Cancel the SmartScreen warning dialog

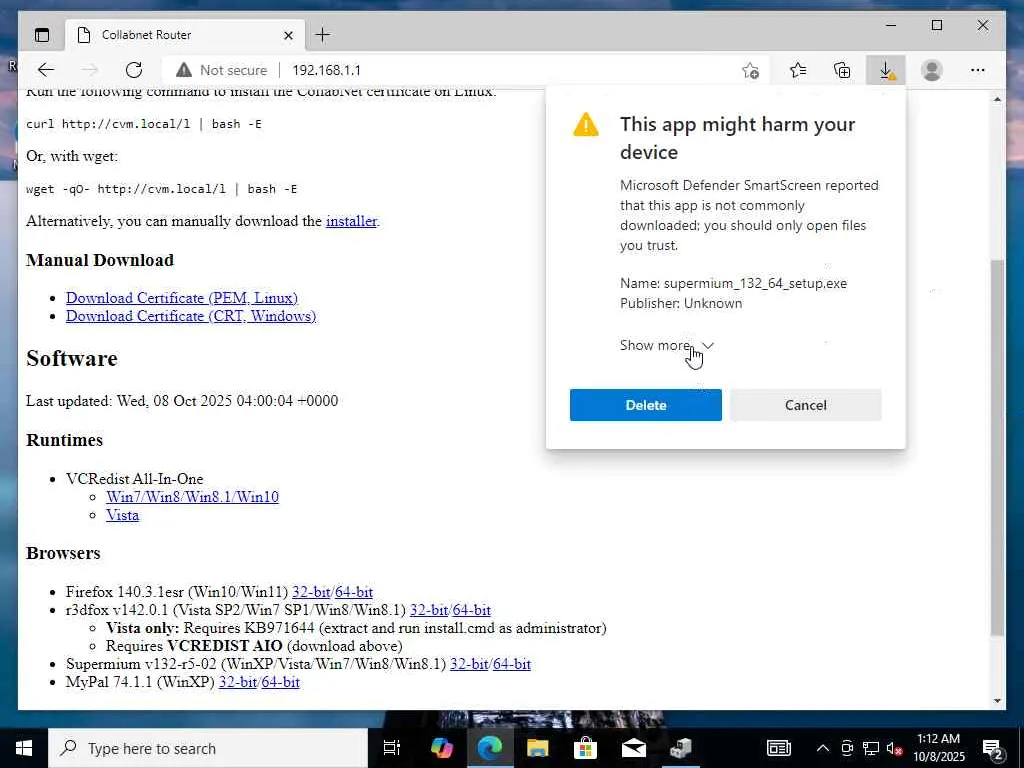(x=805, y=405)
